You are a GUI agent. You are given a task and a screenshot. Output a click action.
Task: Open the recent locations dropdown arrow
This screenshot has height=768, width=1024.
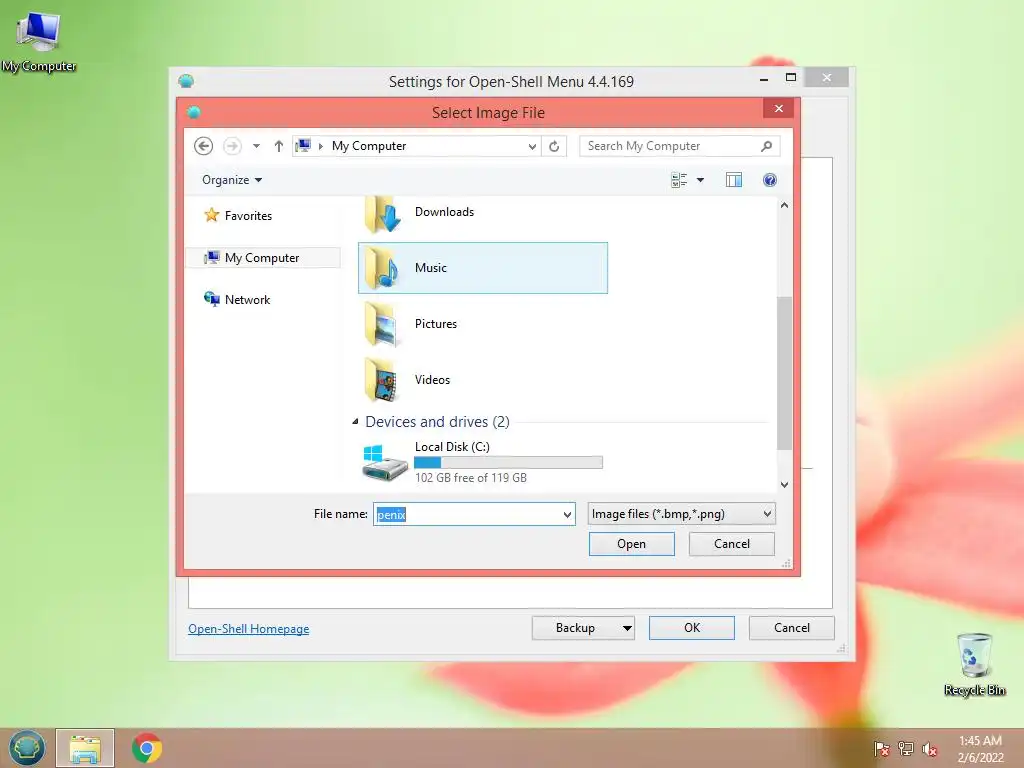coord(257,146)
